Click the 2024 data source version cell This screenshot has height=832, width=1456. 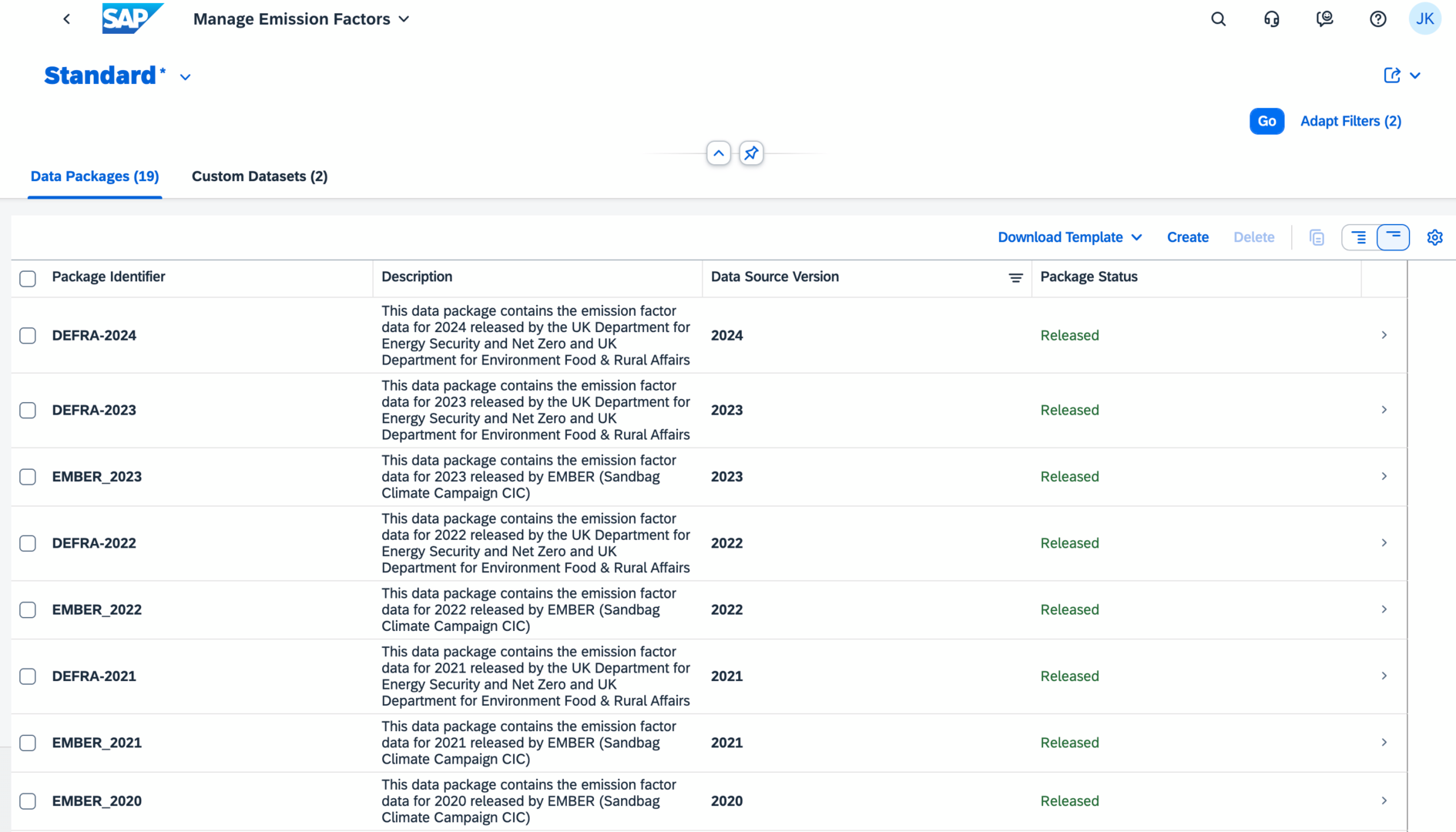726,335
